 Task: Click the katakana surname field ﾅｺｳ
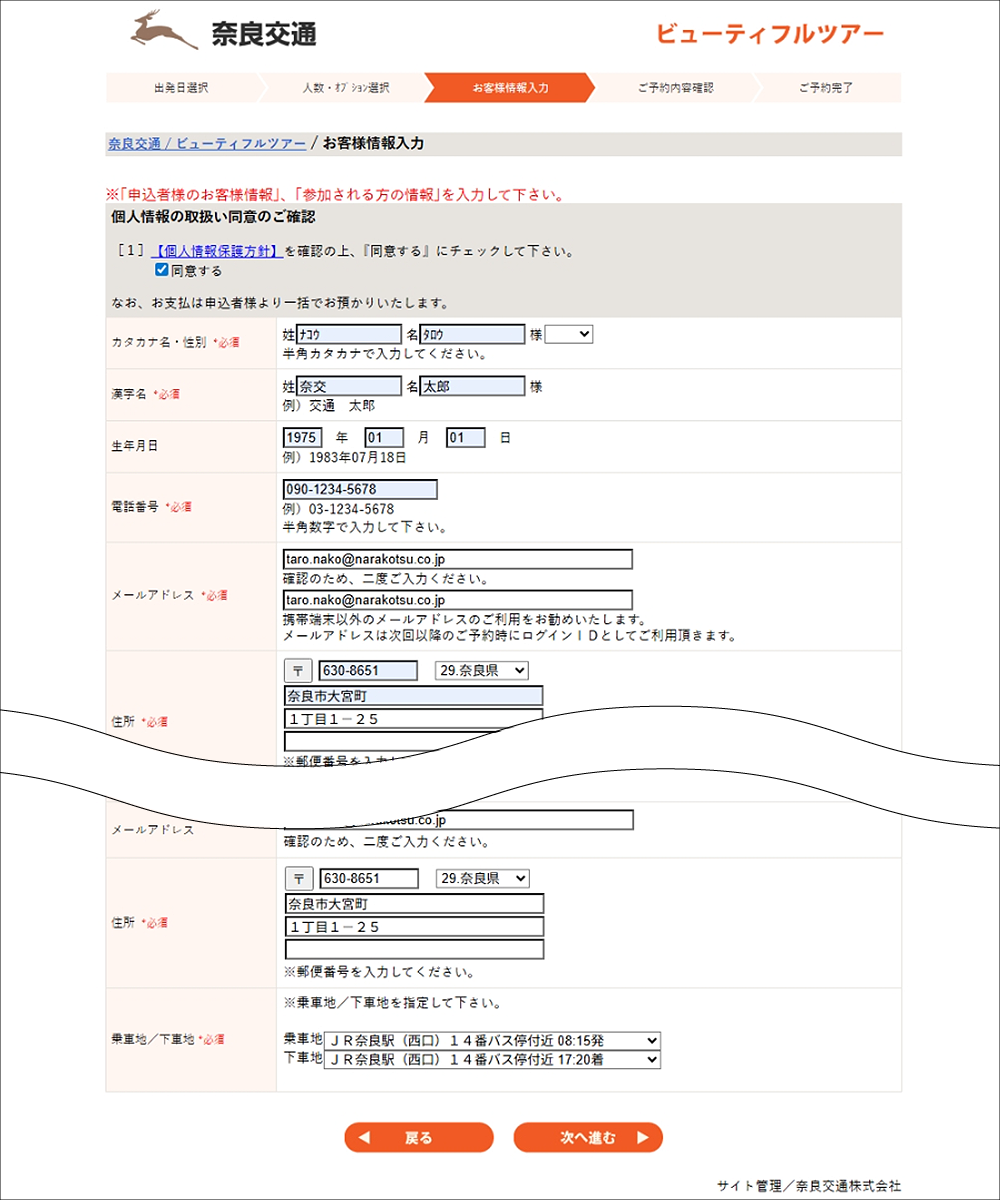click(x=348, y=334)
